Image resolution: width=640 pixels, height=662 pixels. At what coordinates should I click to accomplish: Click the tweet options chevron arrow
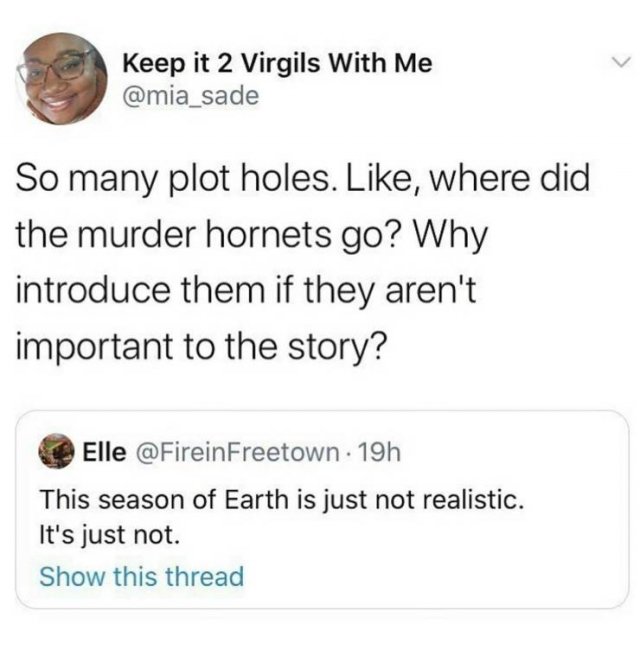(621, 62)
